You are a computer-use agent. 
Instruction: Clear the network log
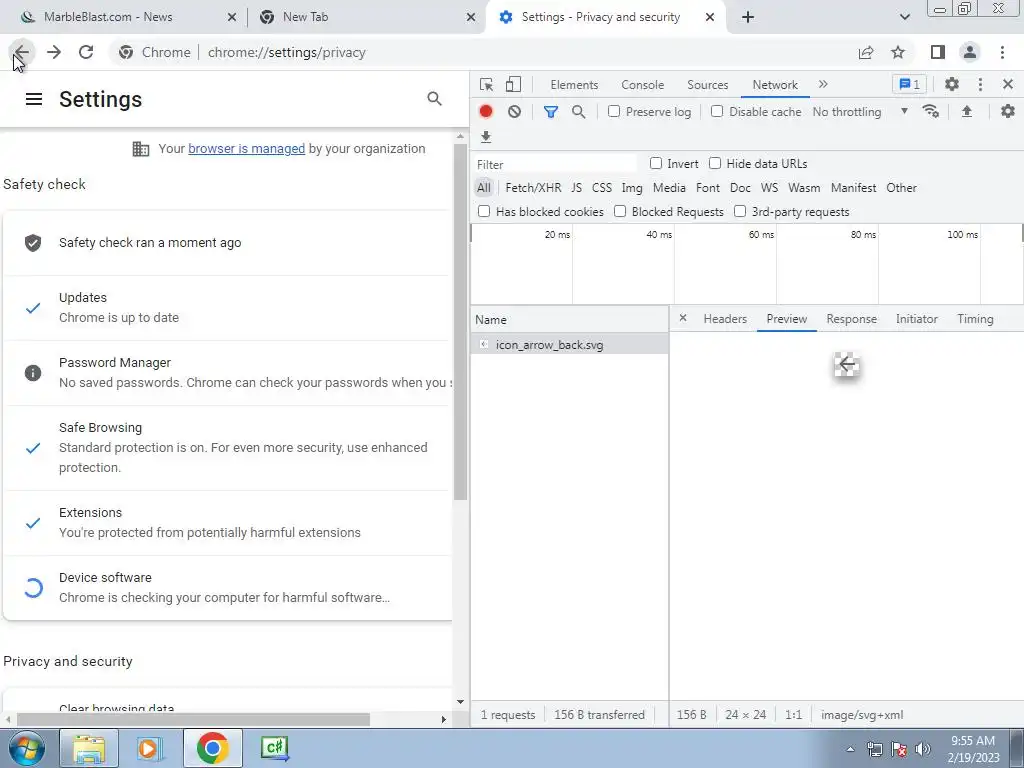[x=515, y=112]
